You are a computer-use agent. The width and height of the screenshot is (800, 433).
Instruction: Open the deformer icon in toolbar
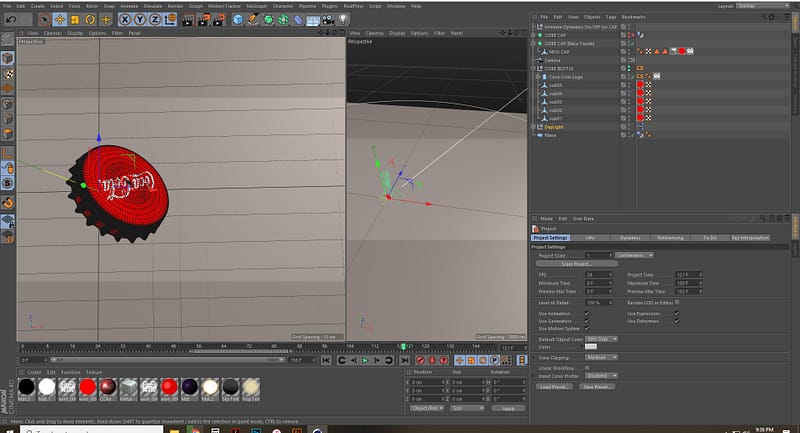coord(298,20)
